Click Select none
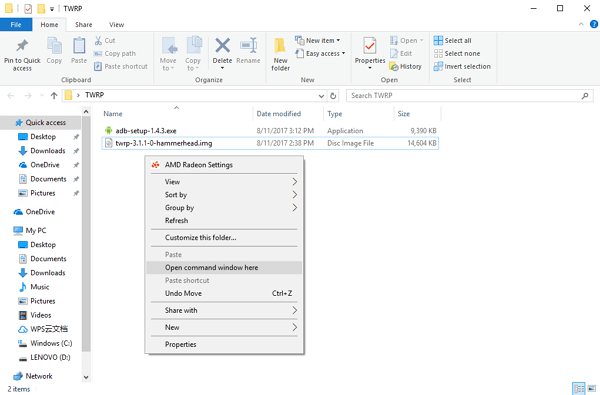The image size is (600, 395). pyautogui.click(x=457, y=54)
